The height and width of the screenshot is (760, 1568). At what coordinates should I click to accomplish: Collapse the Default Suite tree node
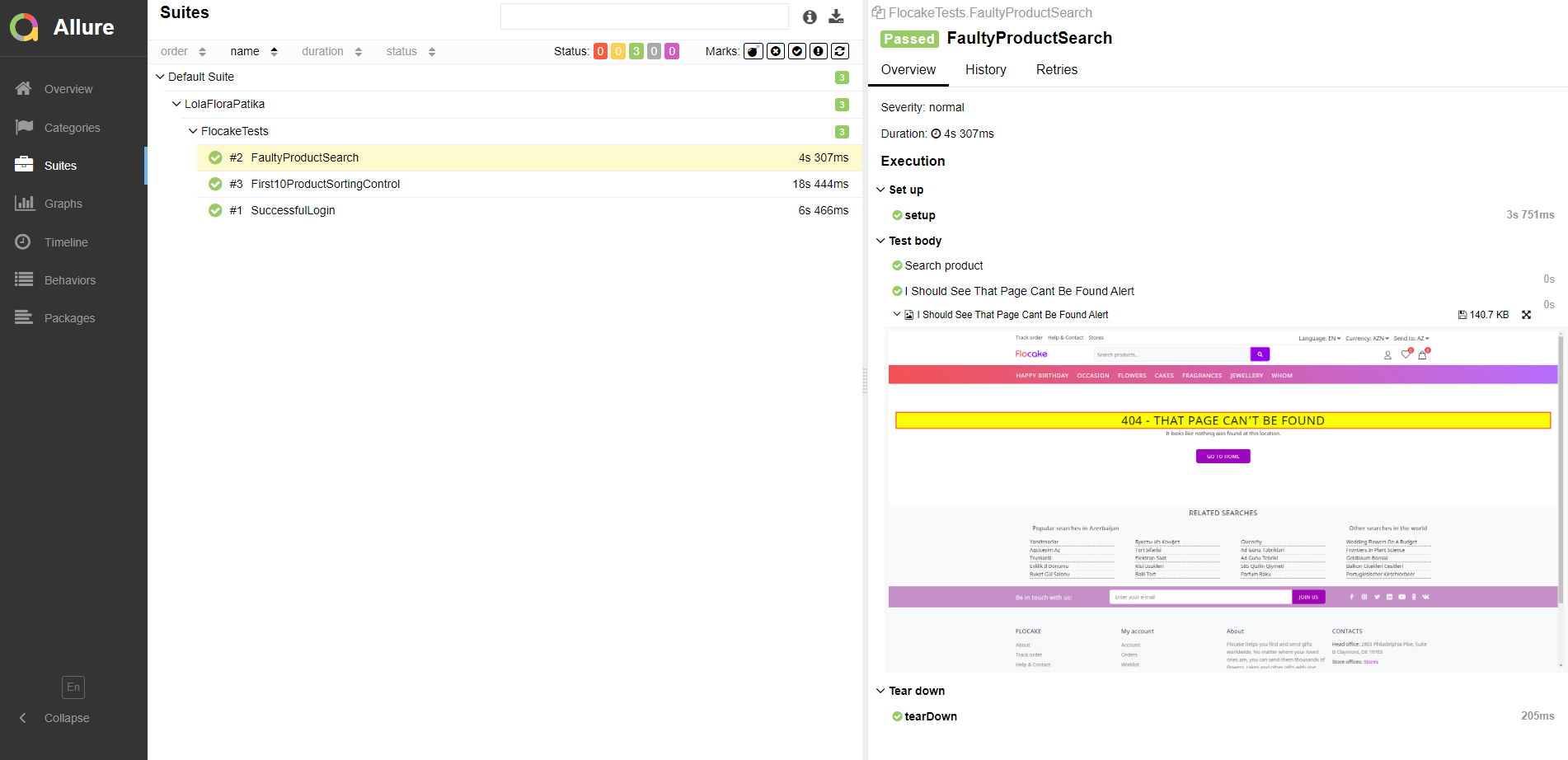pyautogui.click(x=160, y=77)
